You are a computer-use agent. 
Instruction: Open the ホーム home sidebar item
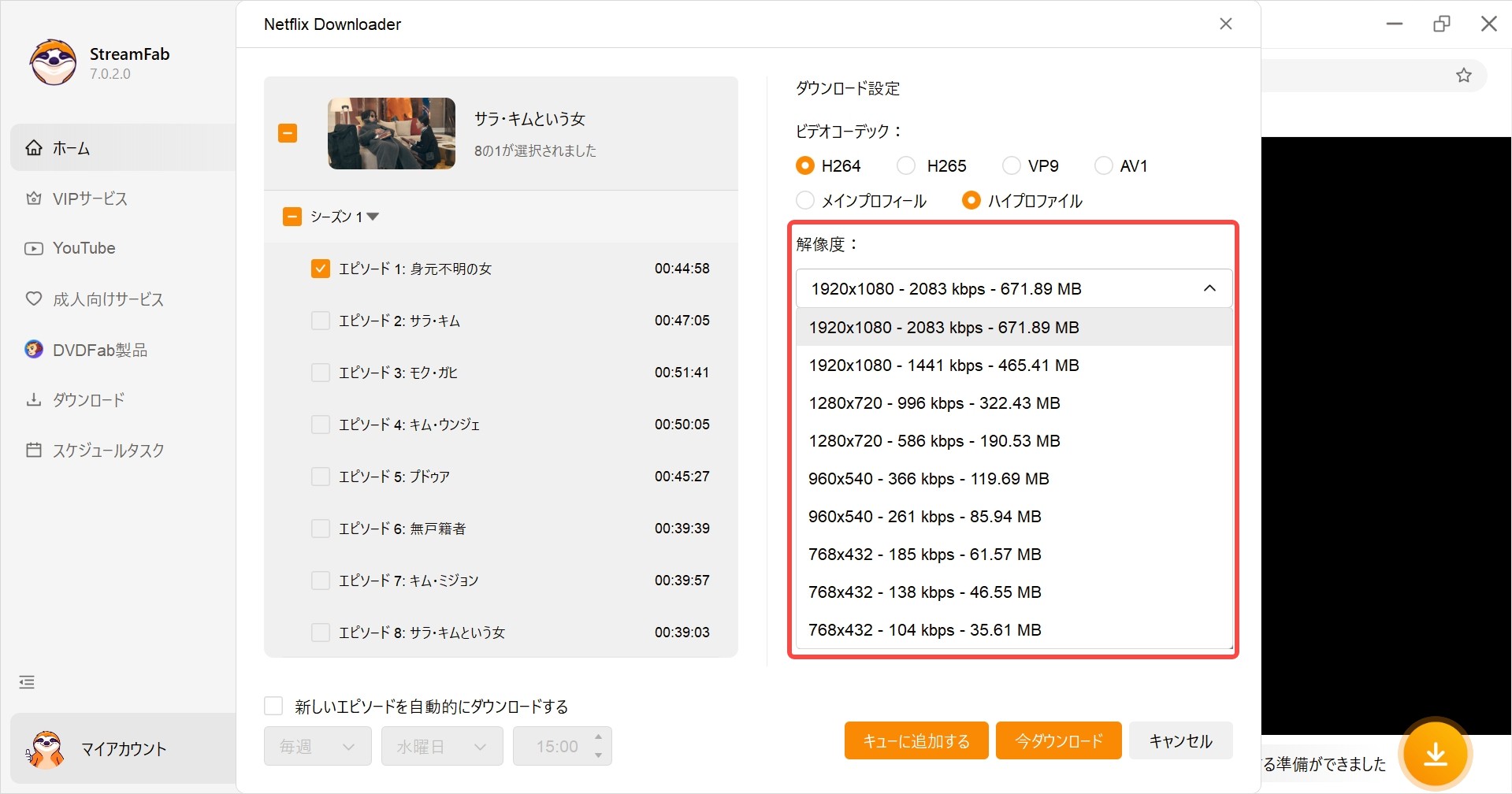click(123, 147)
